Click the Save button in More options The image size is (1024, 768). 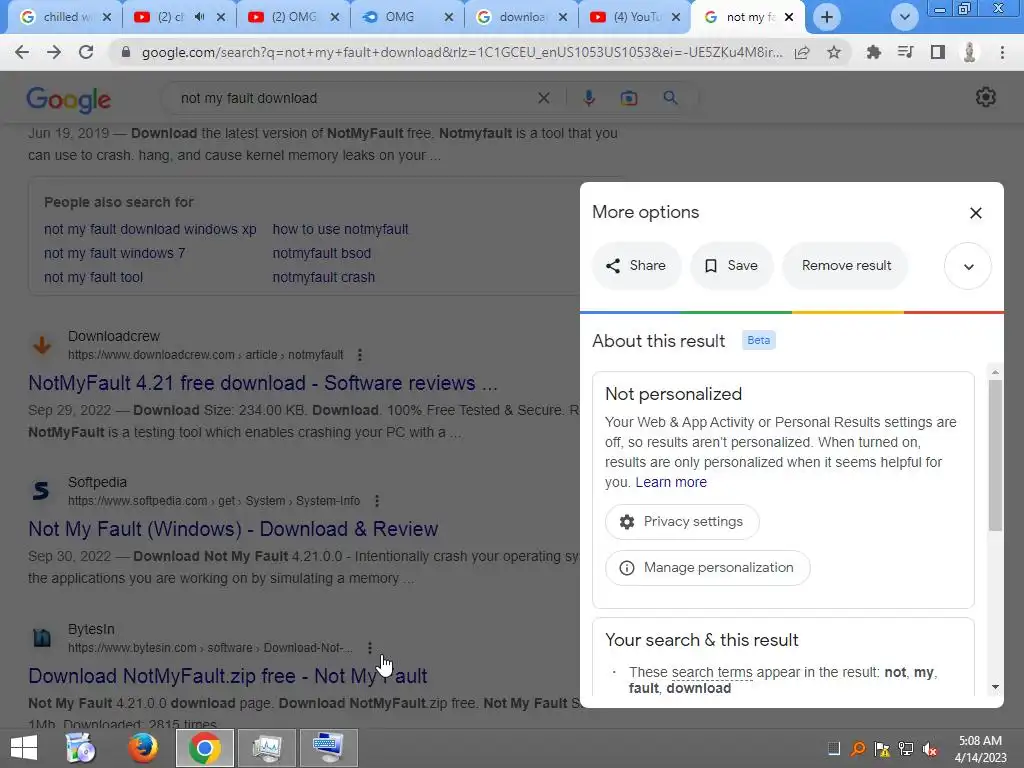pos(731,266)
